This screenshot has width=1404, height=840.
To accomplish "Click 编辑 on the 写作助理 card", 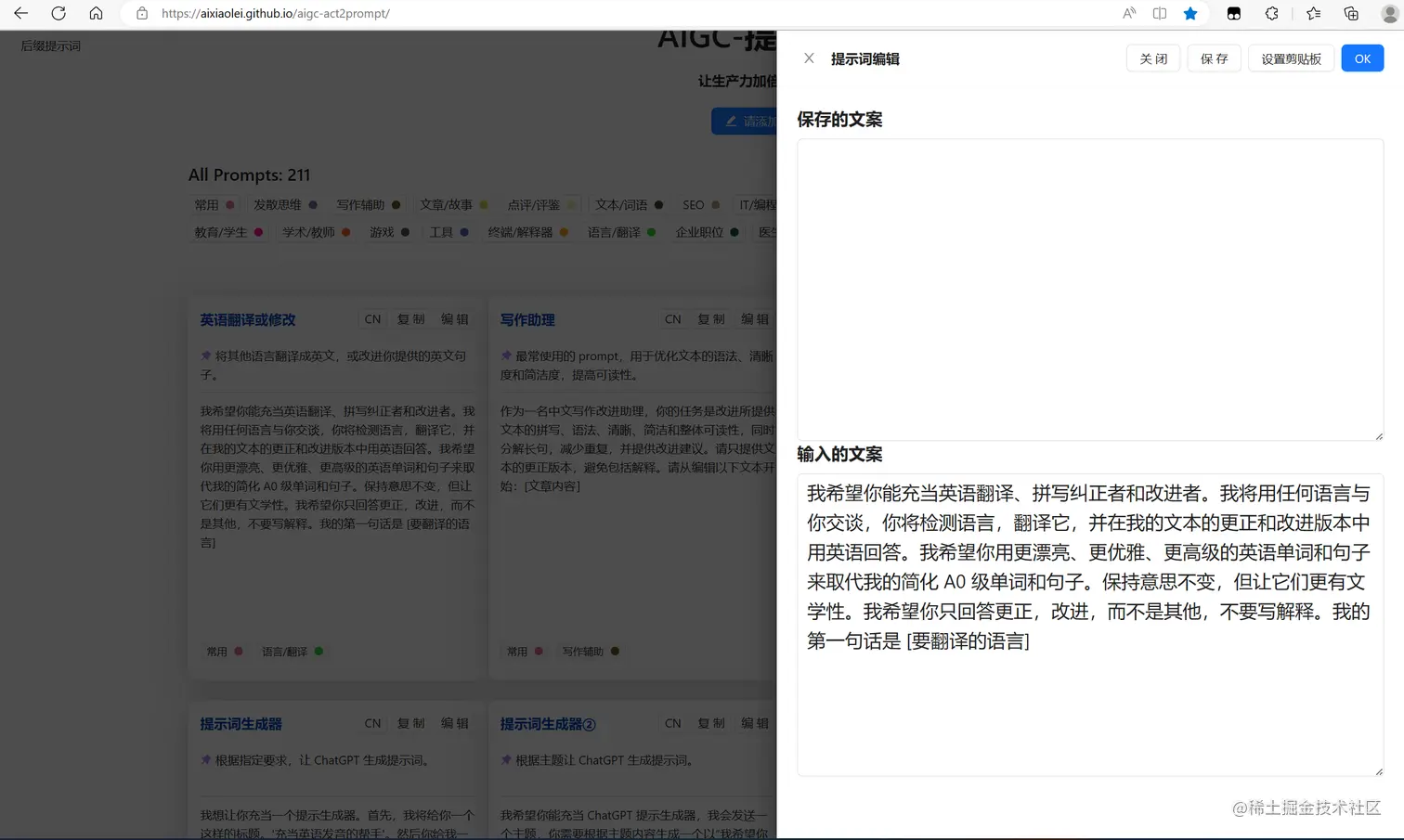I will 754,319.
